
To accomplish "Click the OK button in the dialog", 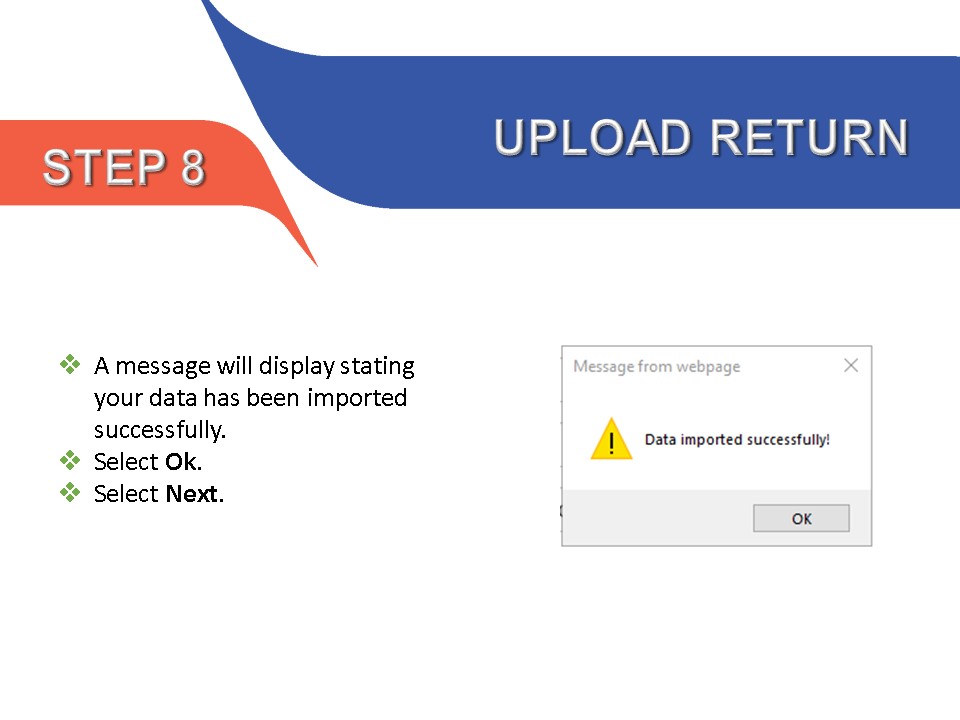I will 801,518.
